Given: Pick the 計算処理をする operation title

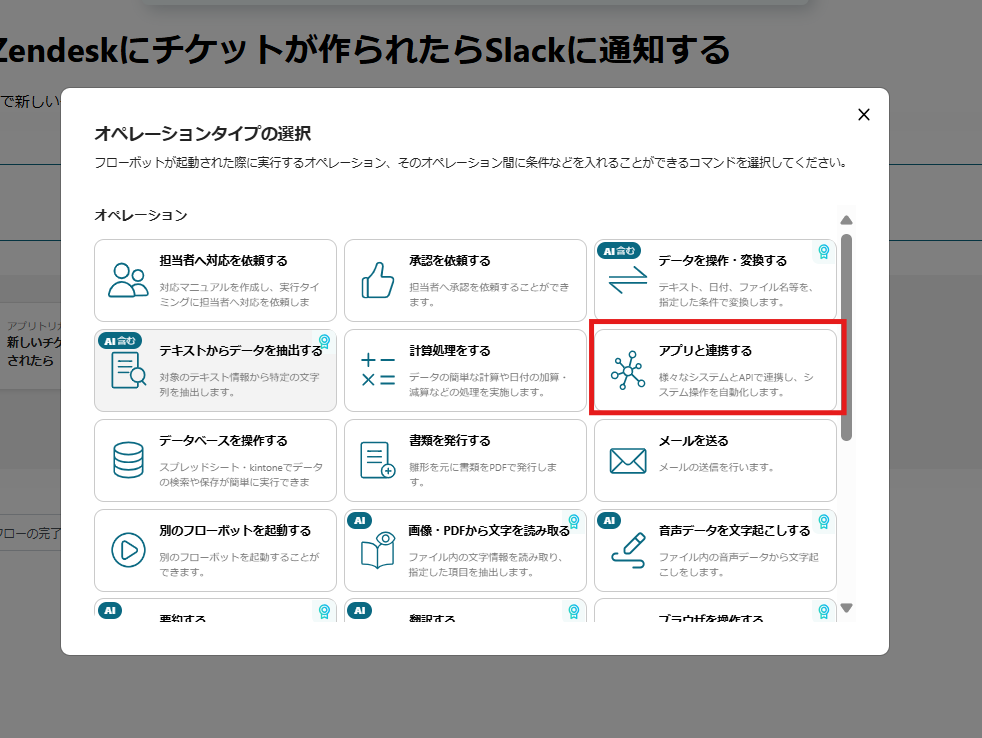Looking at the screenshot, I should 450,351.
